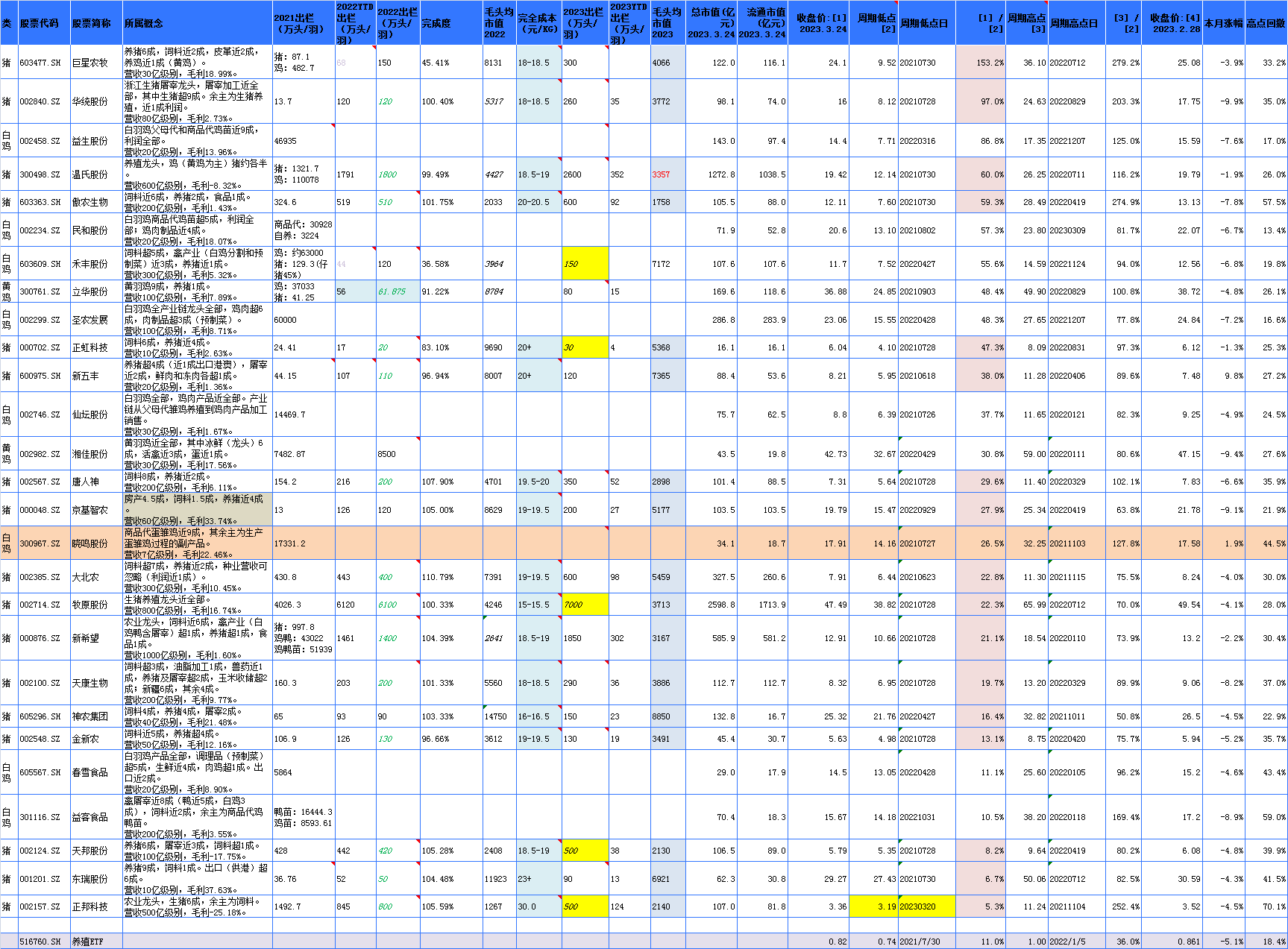Image resolution: width=1288 pixels, height=949 pixels.
Task: Select the 金新农 name cell
Action: tap(96, 739)
